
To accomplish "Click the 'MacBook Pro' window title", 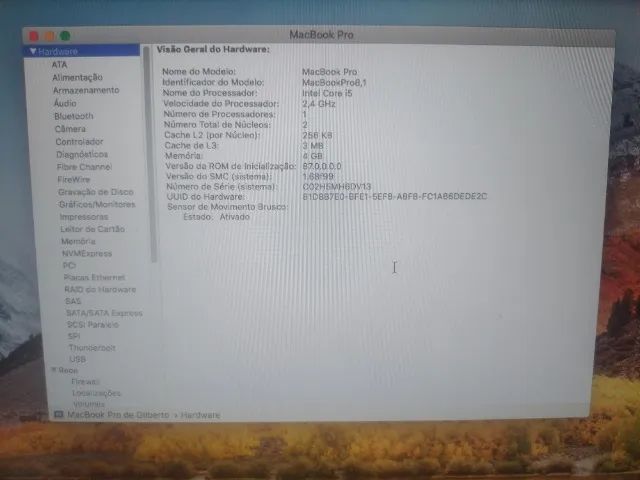I will click(321, 35).
